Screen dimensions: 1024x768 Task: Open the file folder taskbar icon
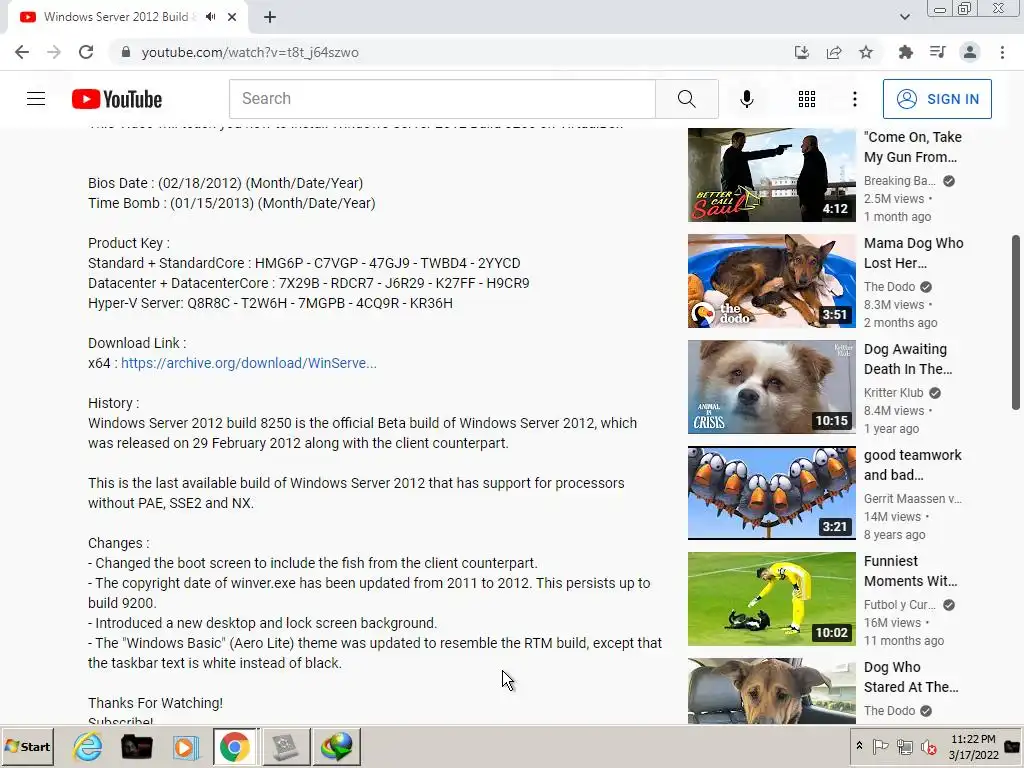pos(136,746)
